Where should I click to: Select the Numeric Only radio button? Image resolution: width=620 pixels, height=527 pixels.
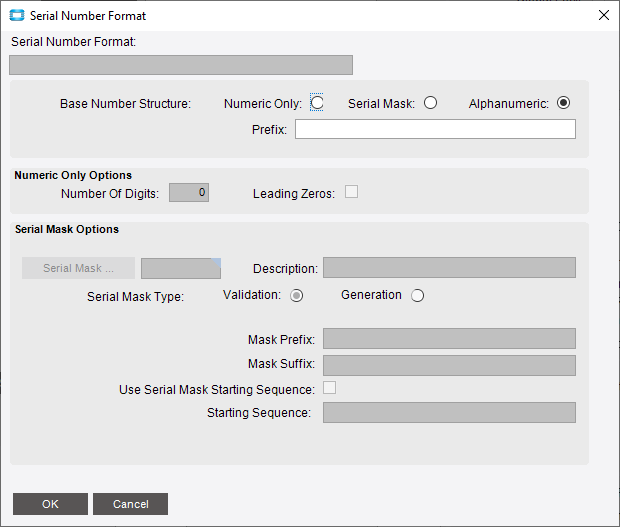[317, 103]
